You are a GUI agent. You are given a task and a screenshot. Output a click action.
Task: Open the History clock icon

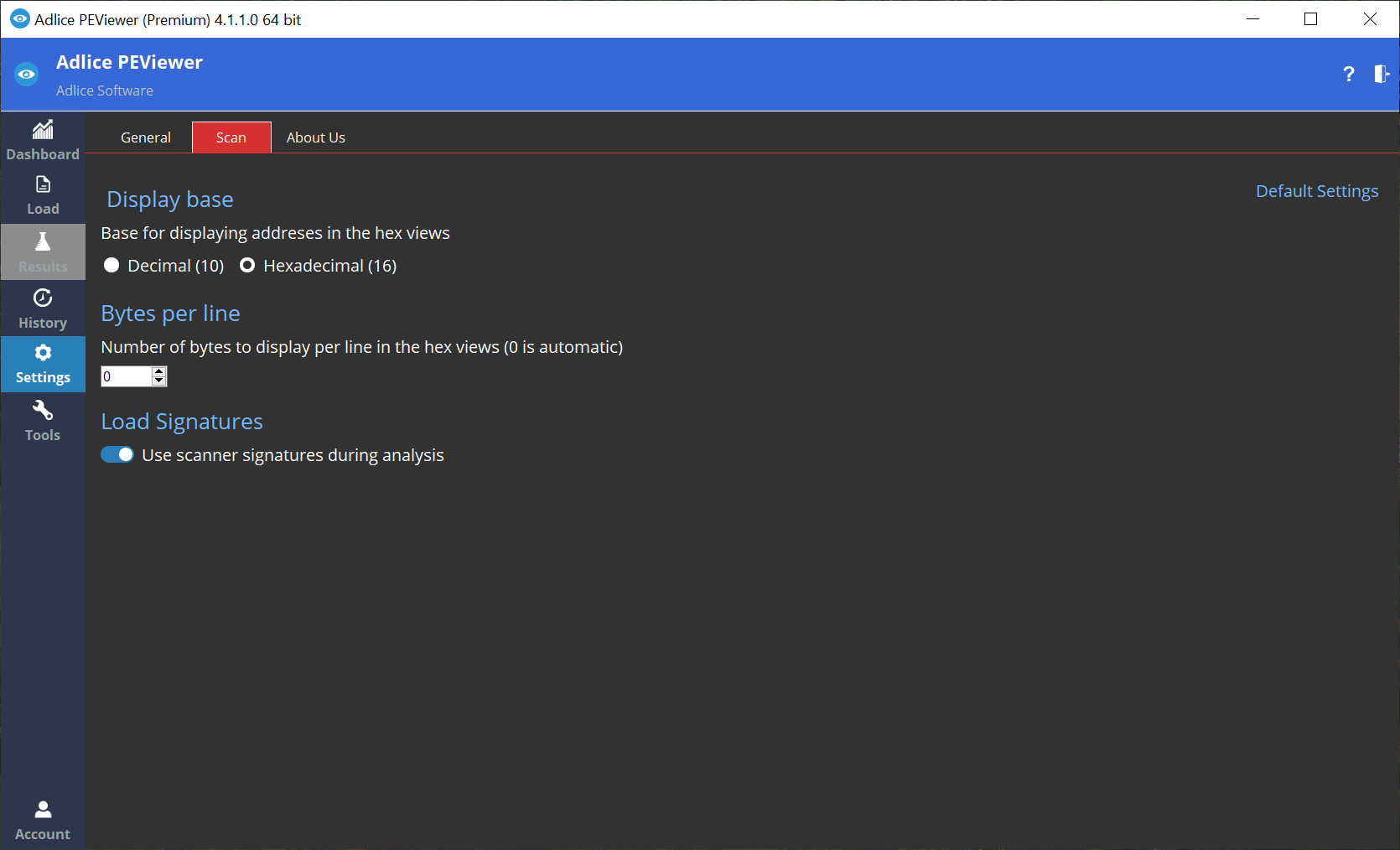tap(43, 298)
